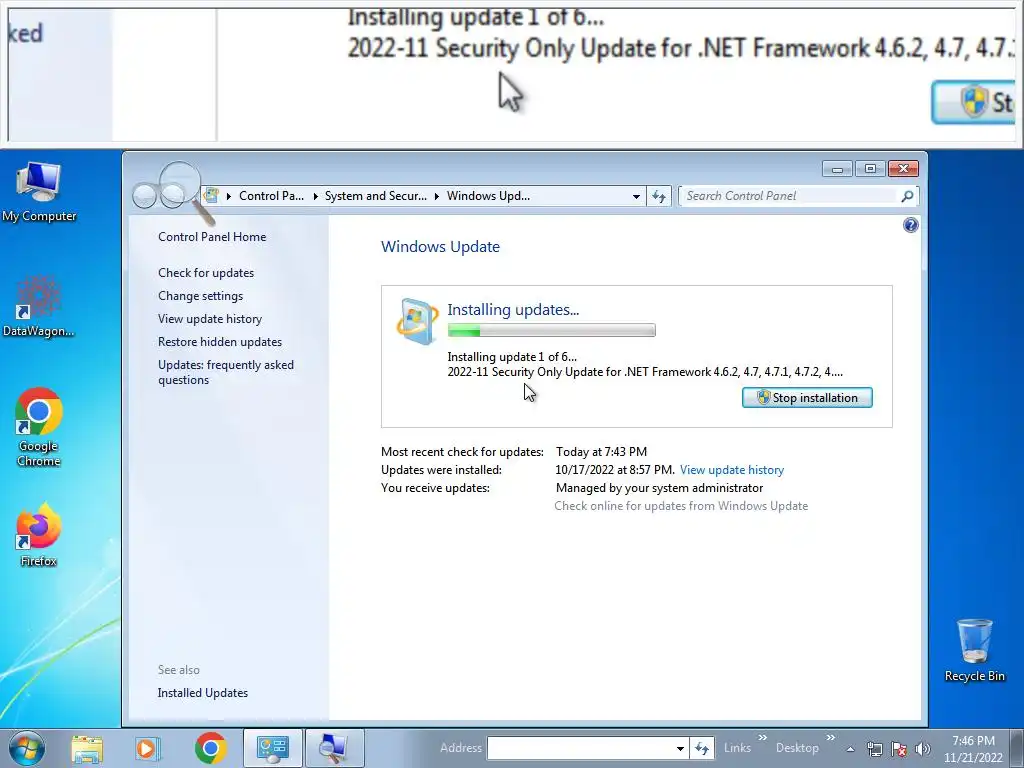Open the taskbar Address dropdown list
1024x768 pixels.
pyautogui.click(x=680, y=748)
